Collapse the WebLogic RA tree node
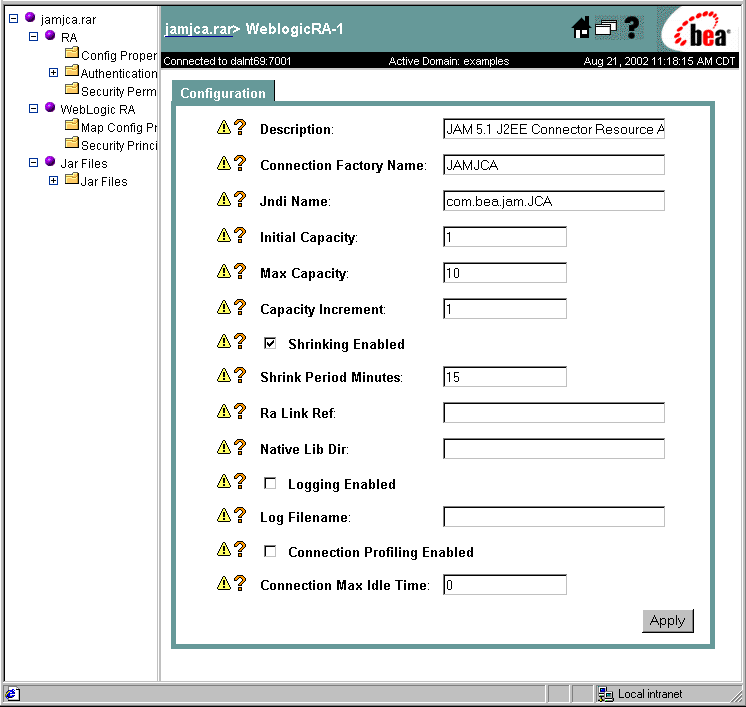The height and width of the screenshot is (707, 746). coord(33,108)
